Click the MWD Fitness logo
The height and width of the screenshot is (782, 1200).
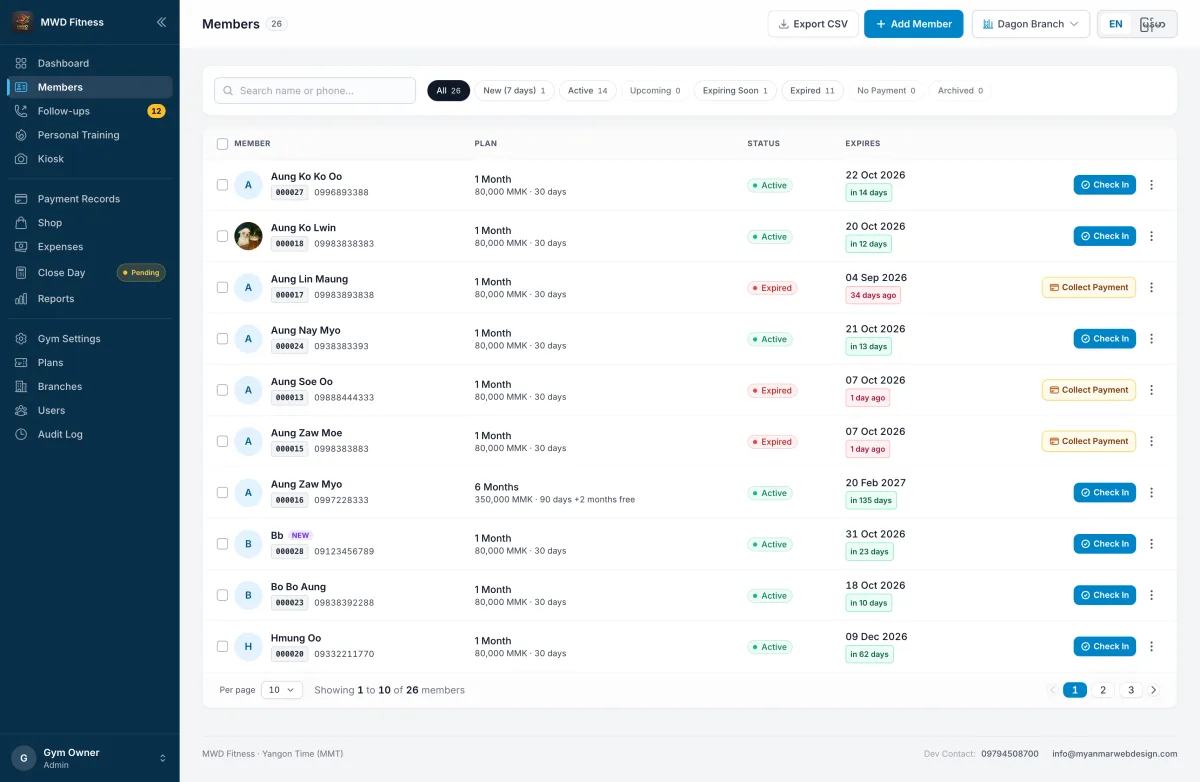point(22,22)
